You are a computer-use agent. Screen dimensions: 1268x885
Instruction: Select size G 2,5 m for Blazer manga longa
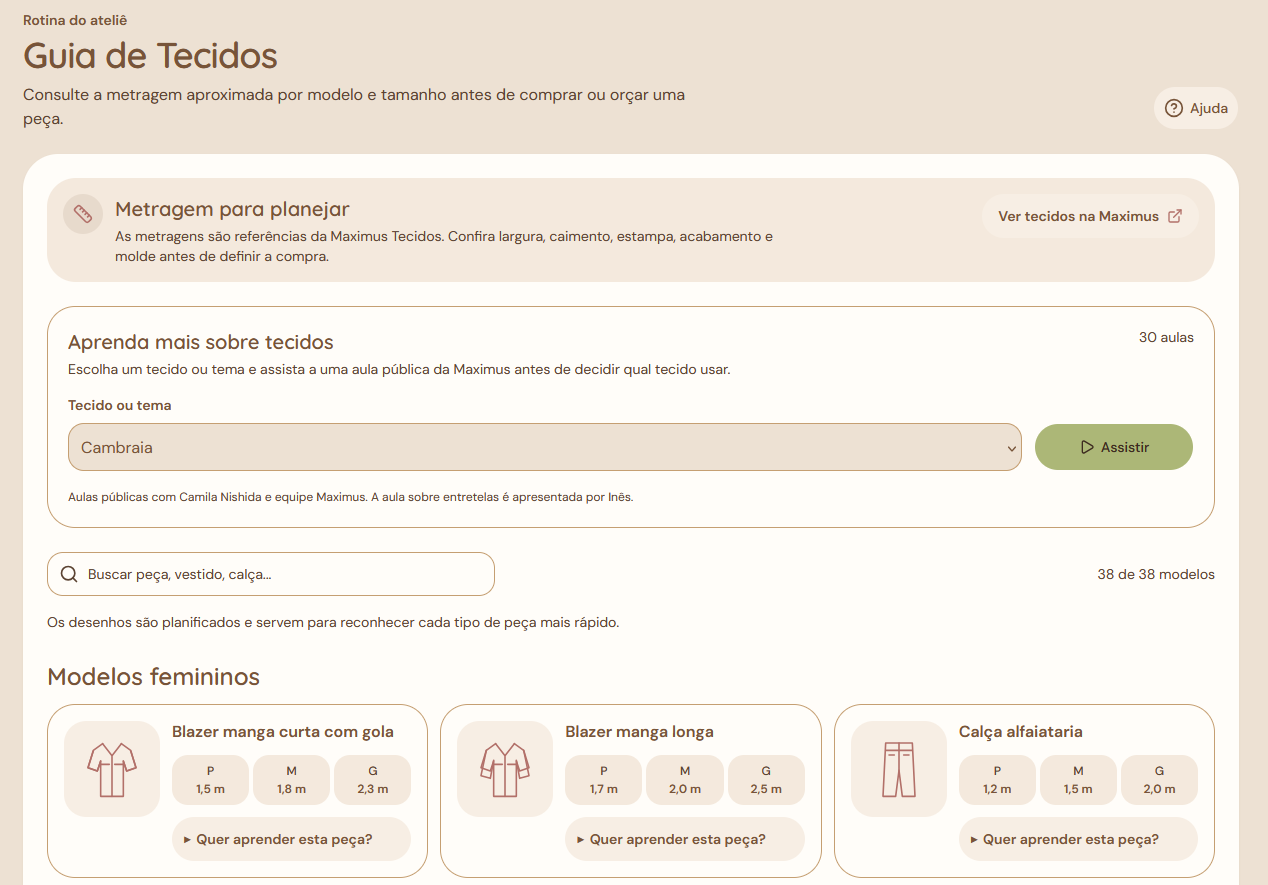click(766, 780)
